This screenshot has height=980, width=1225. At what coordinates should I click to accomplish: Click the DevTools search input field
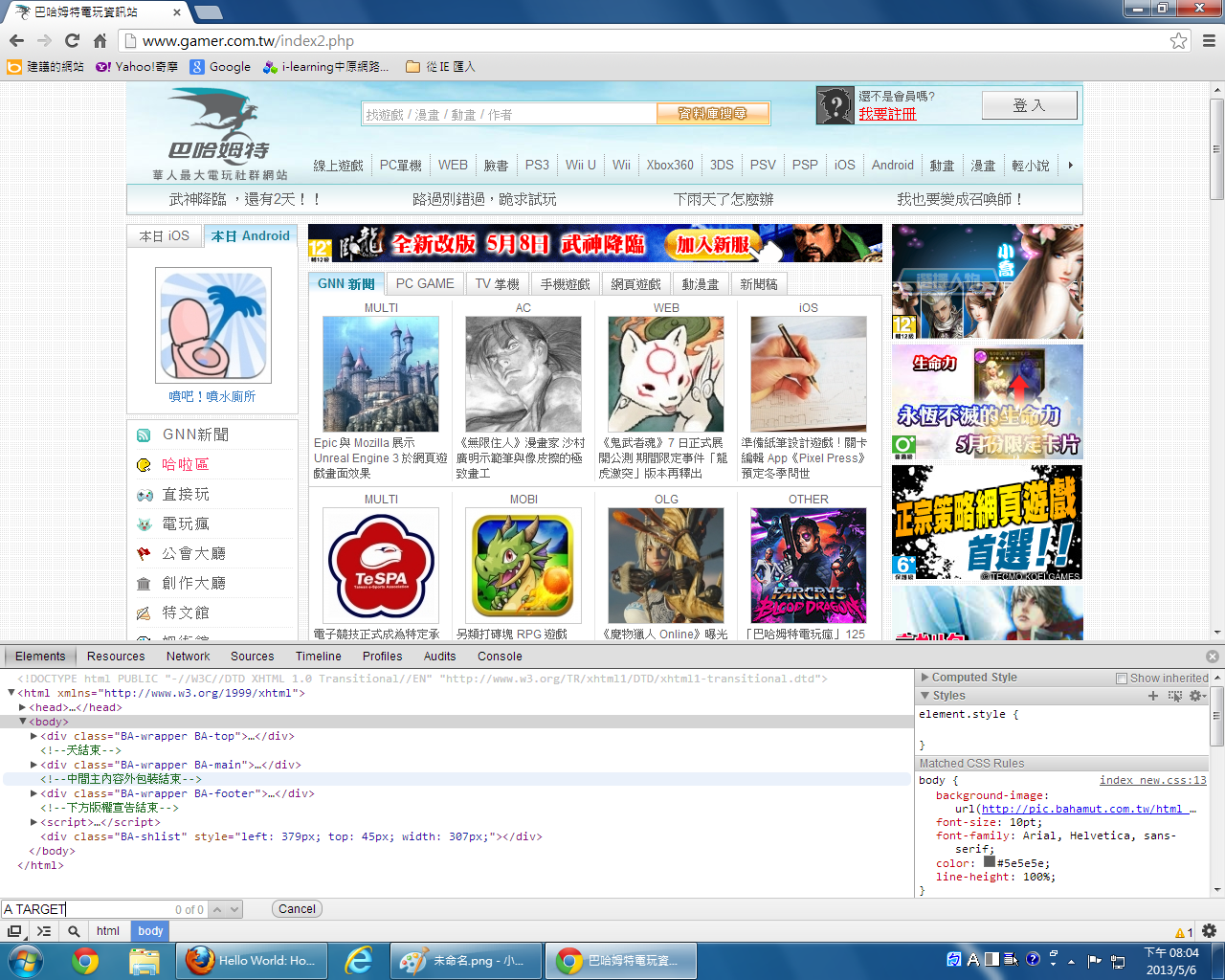click(x=86, y=909)
